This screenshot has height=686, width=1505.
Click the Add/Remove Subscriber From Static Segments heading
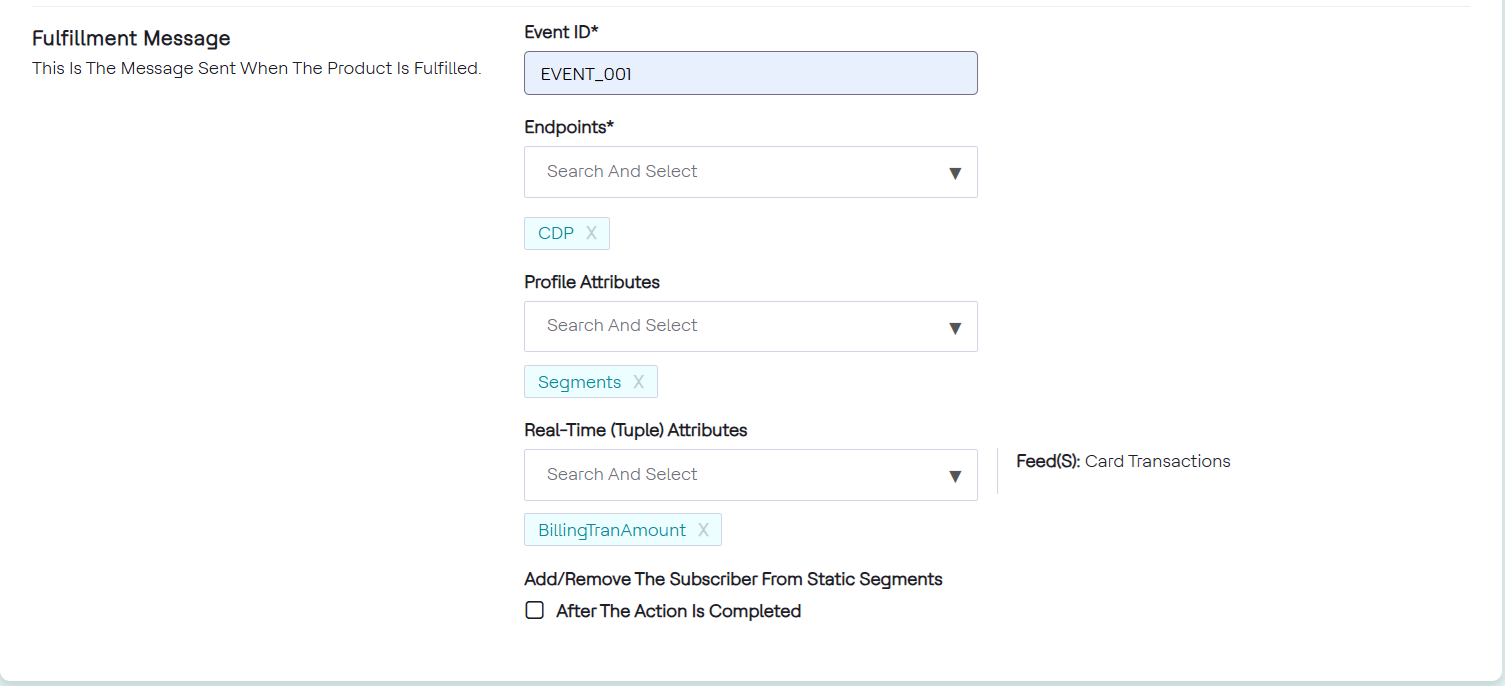point(733,579)
